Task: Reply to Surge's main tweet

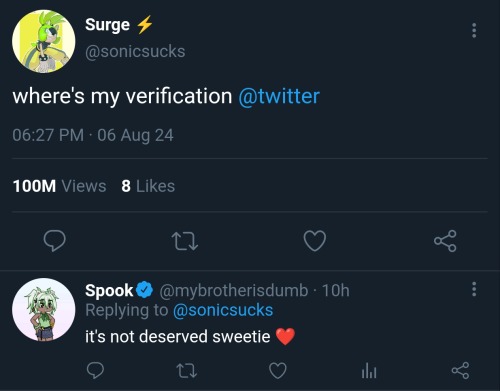Action: coord(55,241)
